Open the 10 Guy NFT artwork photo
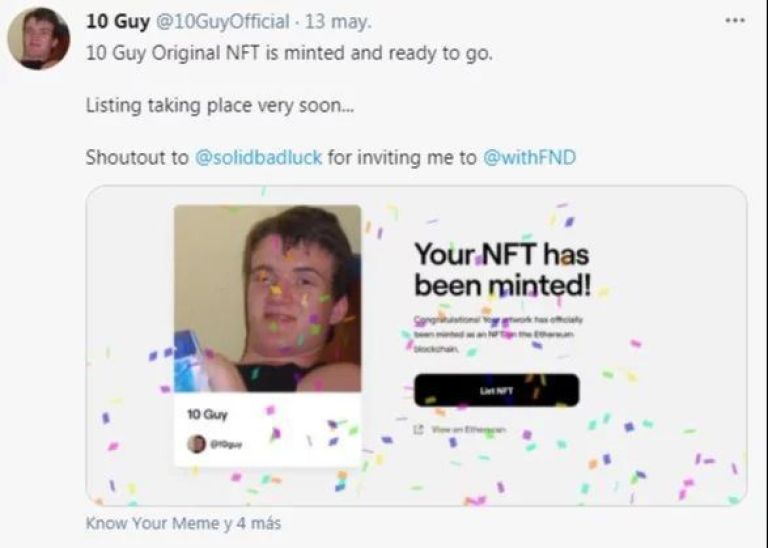The image size is (768, 548). tap(267, 298)
